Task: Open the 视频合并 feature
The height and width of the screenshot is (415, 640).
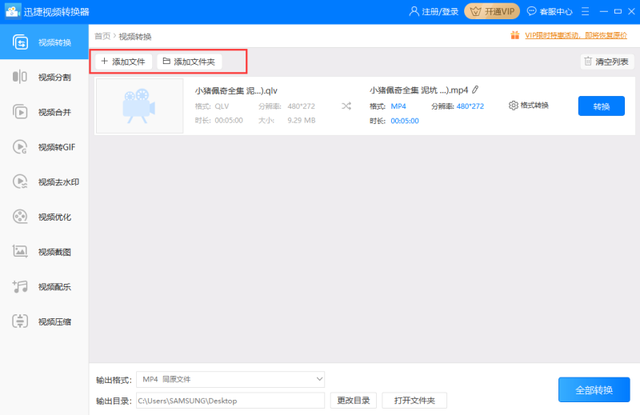Action: point(44,112)
